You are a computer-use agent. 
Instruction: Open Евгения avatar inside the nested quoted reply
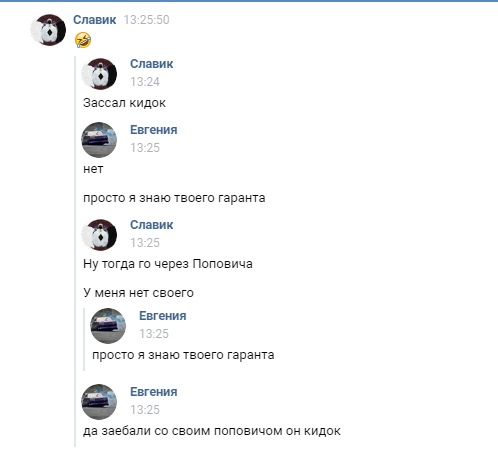click(108, 326)
